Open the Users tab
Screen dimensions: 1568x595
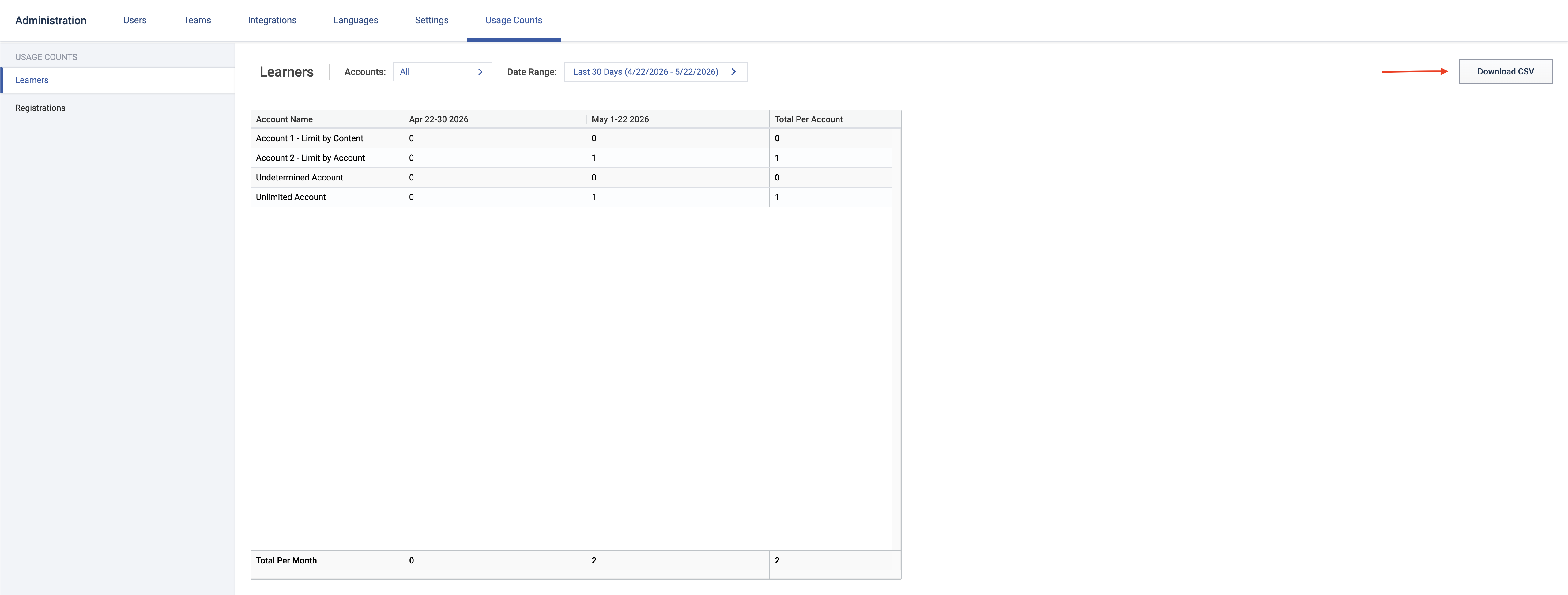click(134, 20)
